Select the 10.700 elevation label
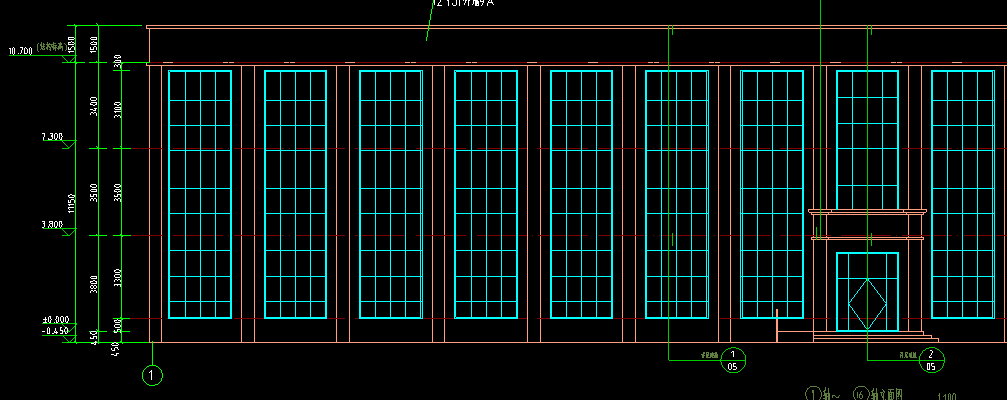Screen dimensions: 1007x400 pos(21,51)
